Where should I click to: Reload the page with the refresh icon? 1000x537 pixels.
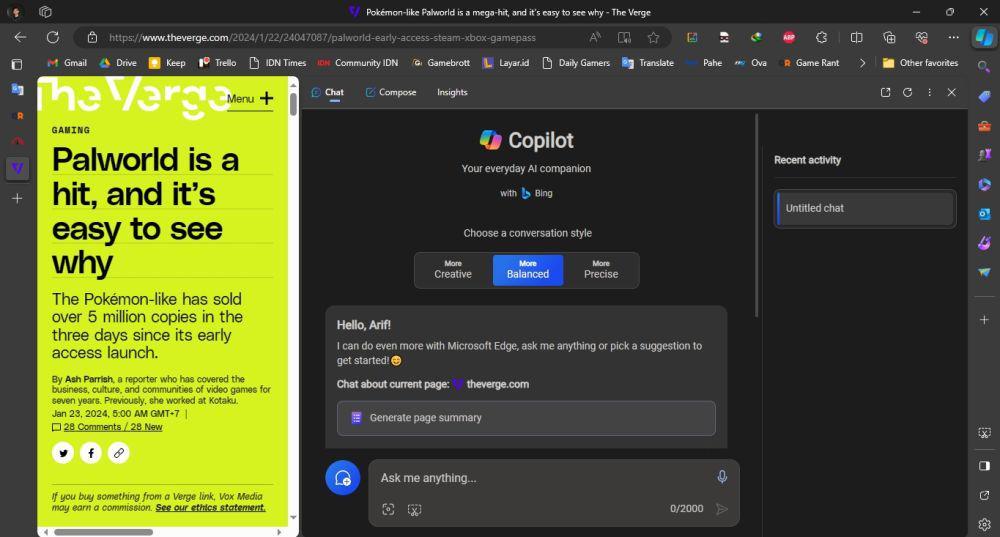pyautogui.click(x=53, y=38)
